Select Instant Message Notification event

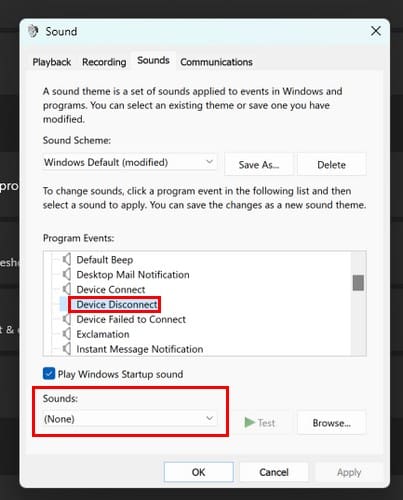(140, 349)
